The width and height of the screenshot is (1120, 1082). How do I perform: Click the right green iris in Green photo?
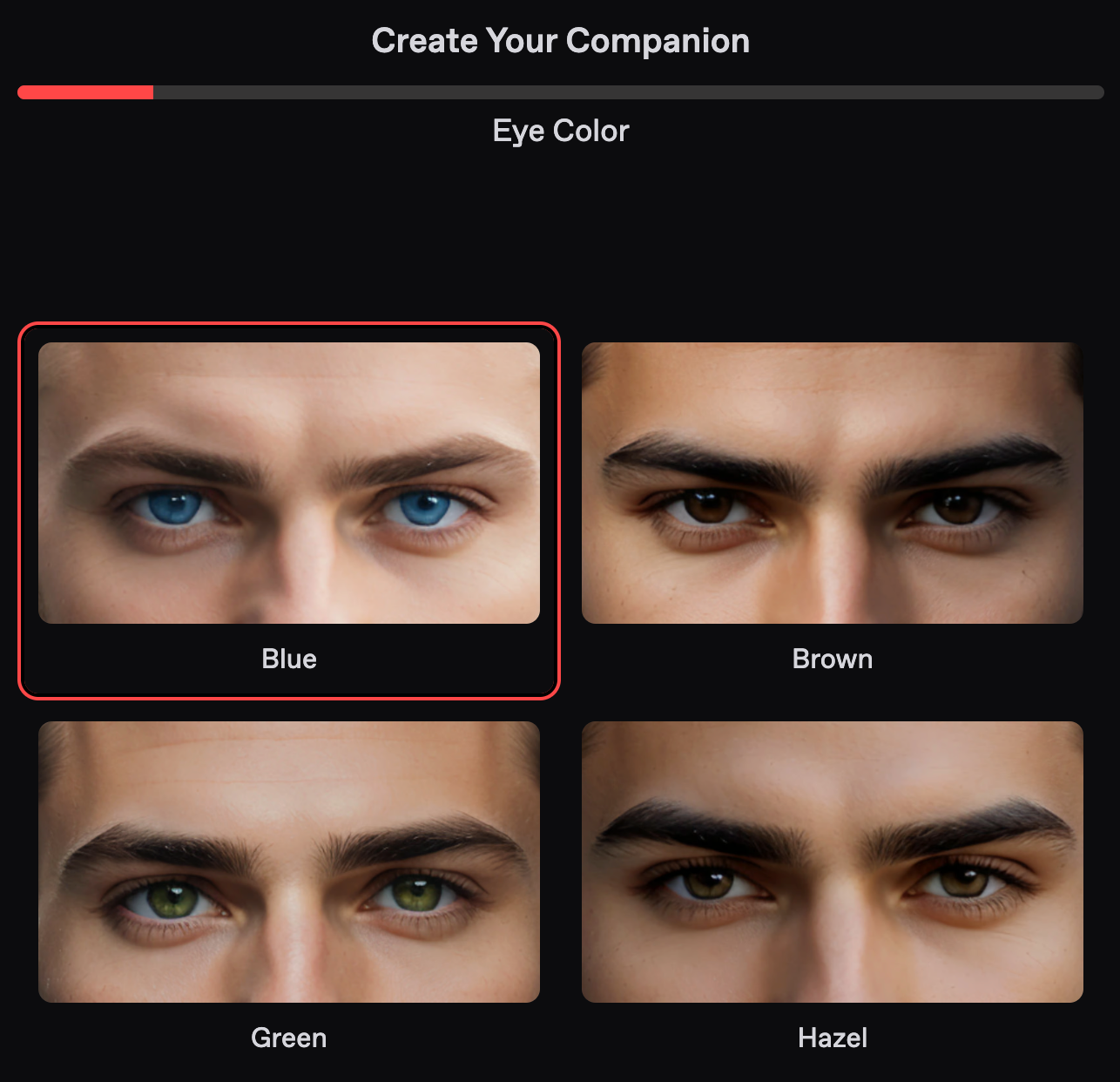pos(415,895)
